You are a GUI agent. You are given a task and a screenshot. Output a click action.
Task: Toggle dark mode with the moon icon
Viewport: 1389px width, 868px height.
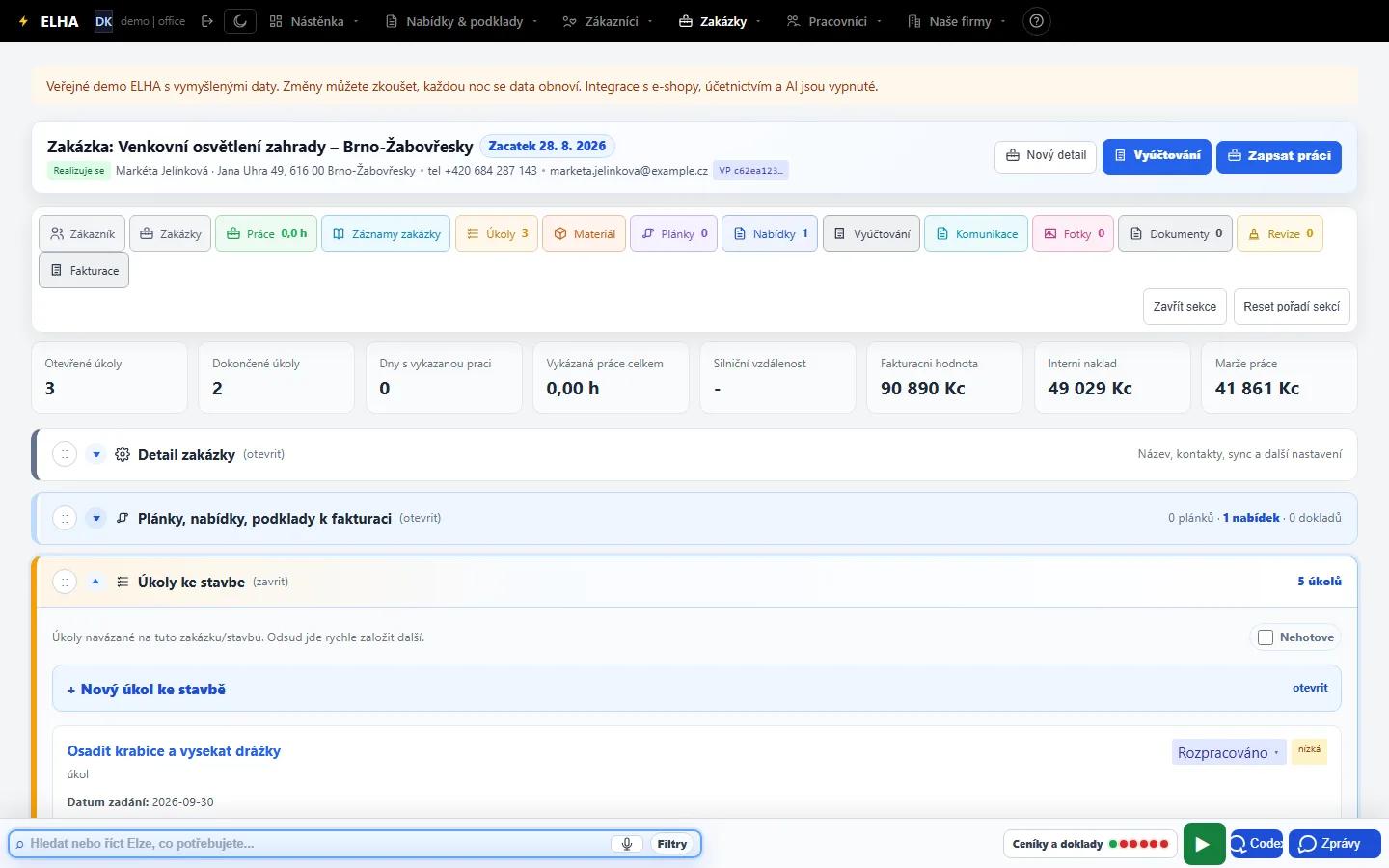pos(240,21)
